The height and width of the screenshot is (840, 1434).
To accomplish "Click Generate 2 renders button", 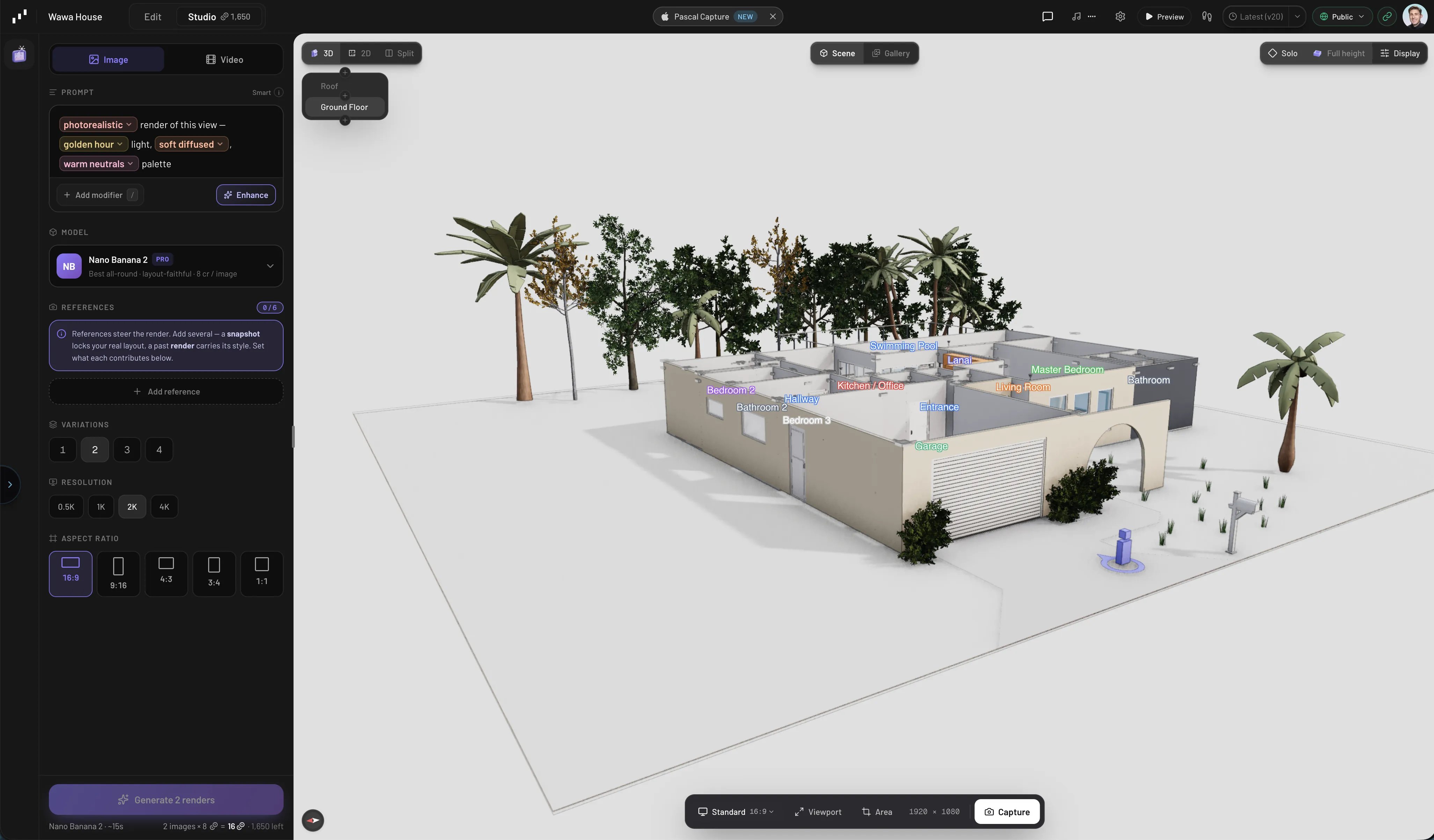I will (x=166, y=800).
